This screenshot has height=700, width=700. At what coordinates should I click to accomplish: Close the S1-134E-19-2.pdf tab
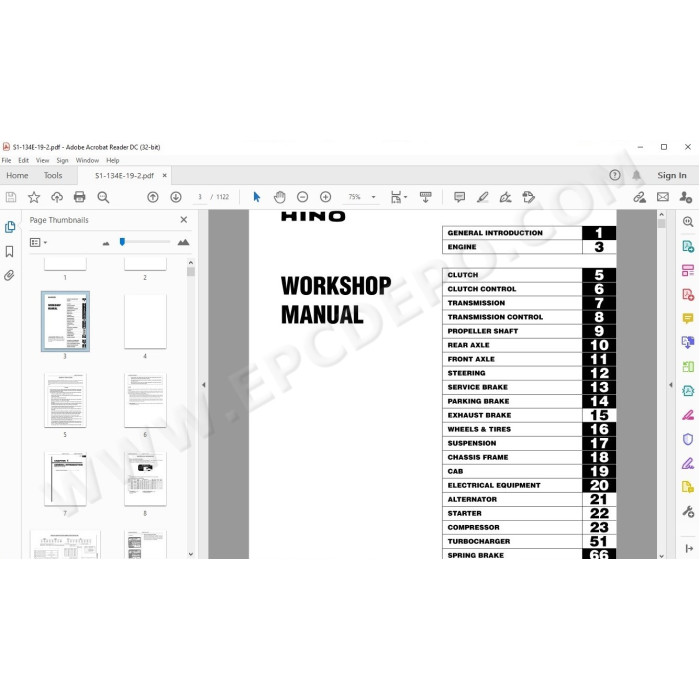tap(165, 175)
